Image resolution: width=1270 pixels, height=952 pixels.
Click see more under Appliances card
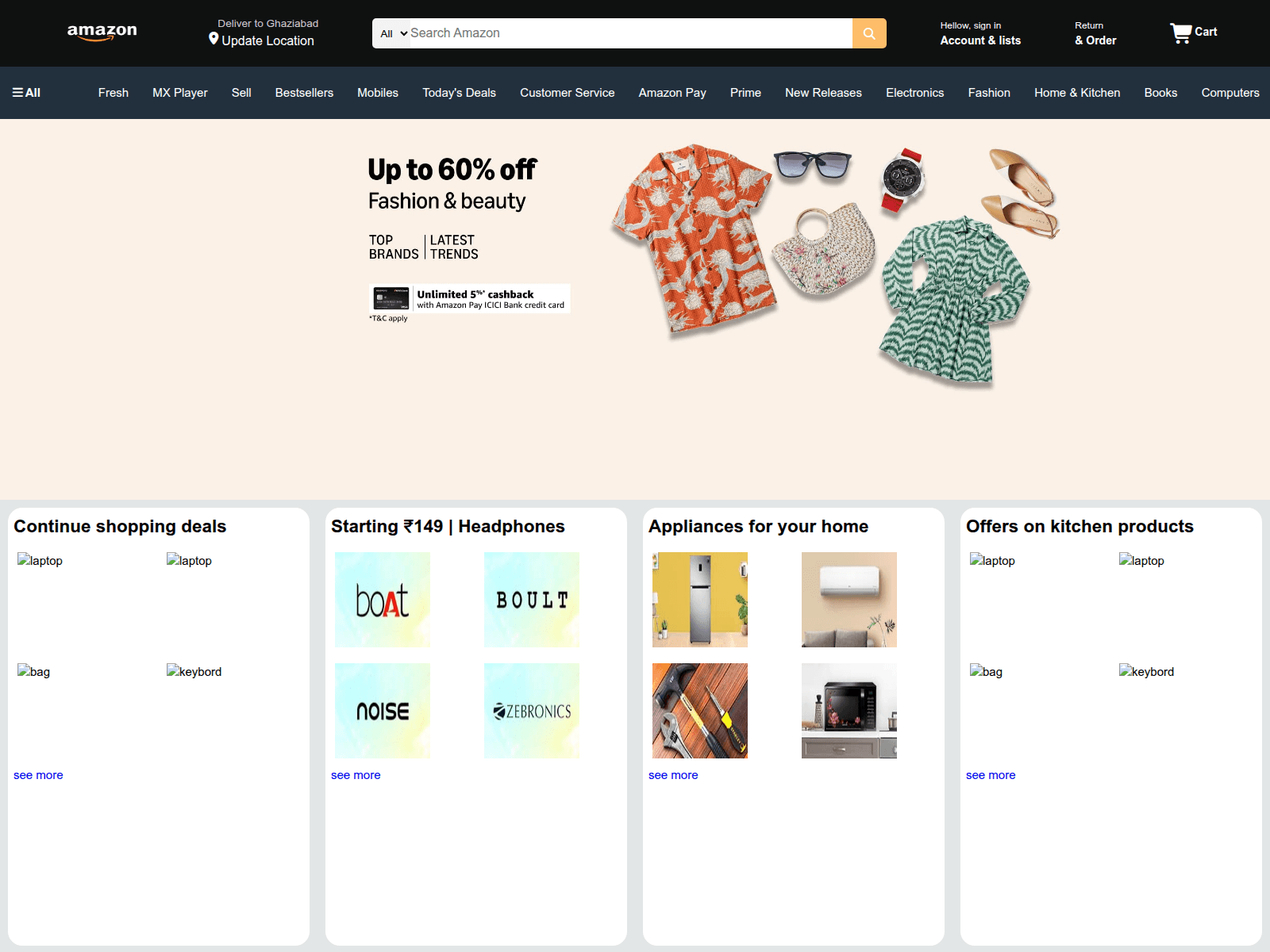[x=673, y=775]
